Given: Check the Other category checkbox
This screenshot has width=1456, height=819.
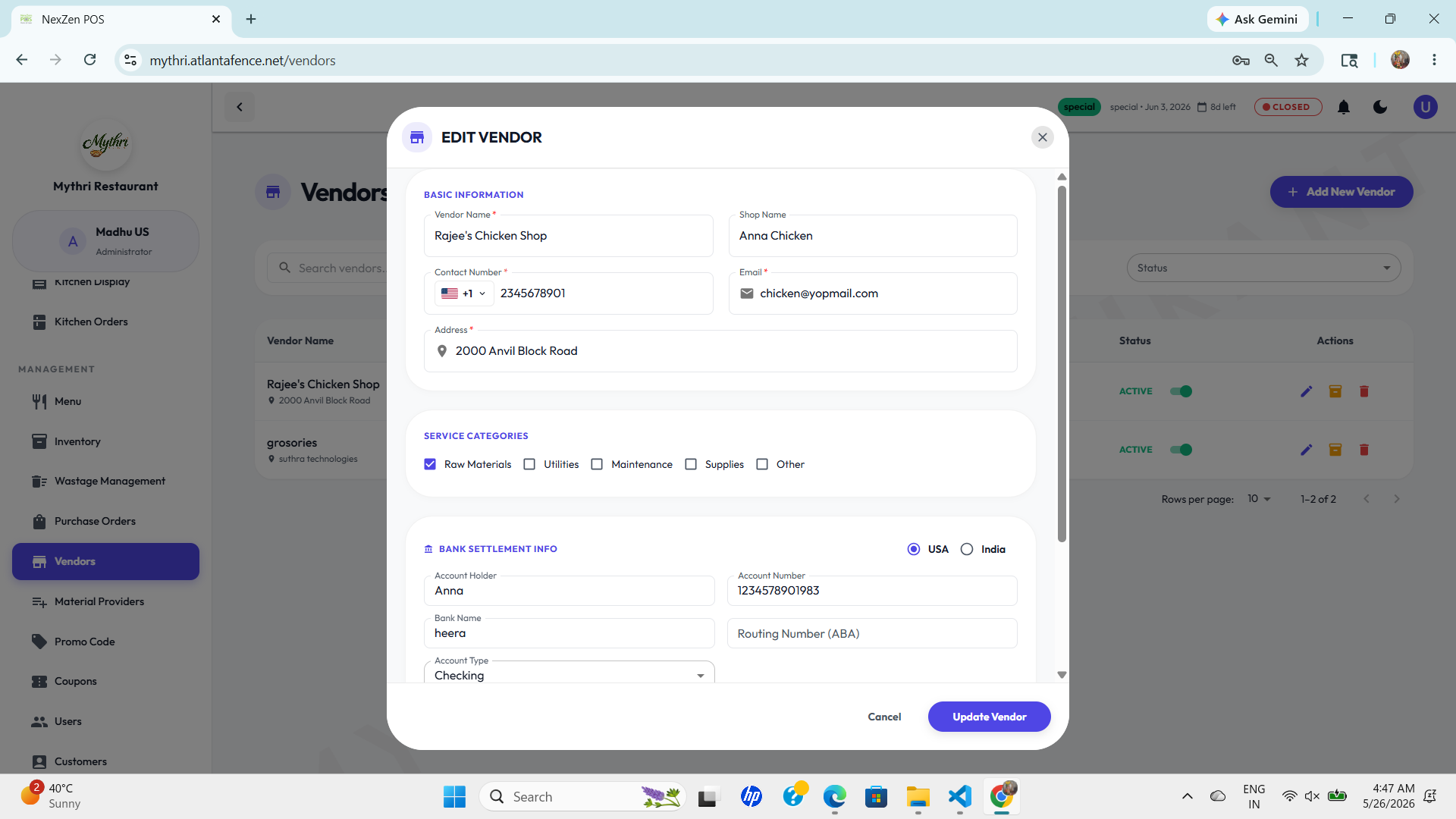Looking at the screenshot, I should click(x=762, y=464).
